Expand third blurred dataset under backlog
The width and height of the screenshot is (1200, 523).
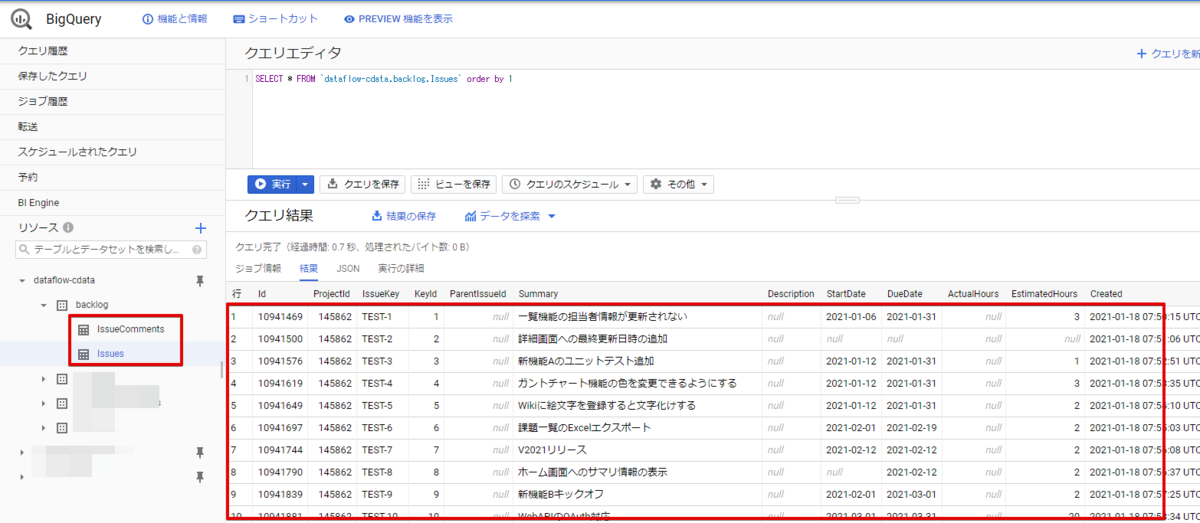click(x=43, y=428)
